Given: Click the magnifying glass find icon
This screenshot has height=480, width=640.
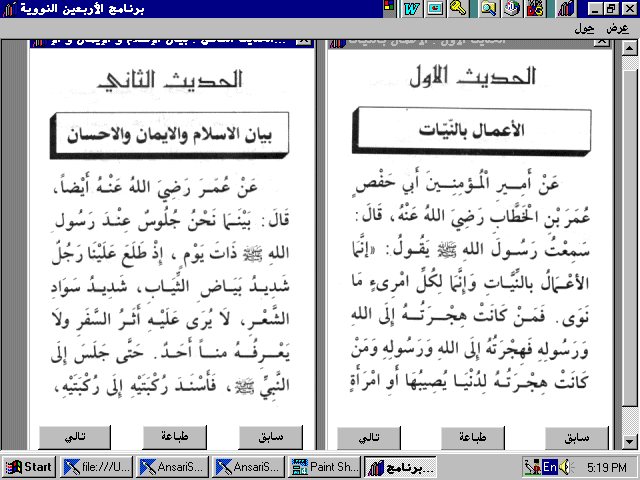Looking at the screenshot, I should [x=489, y=9].
